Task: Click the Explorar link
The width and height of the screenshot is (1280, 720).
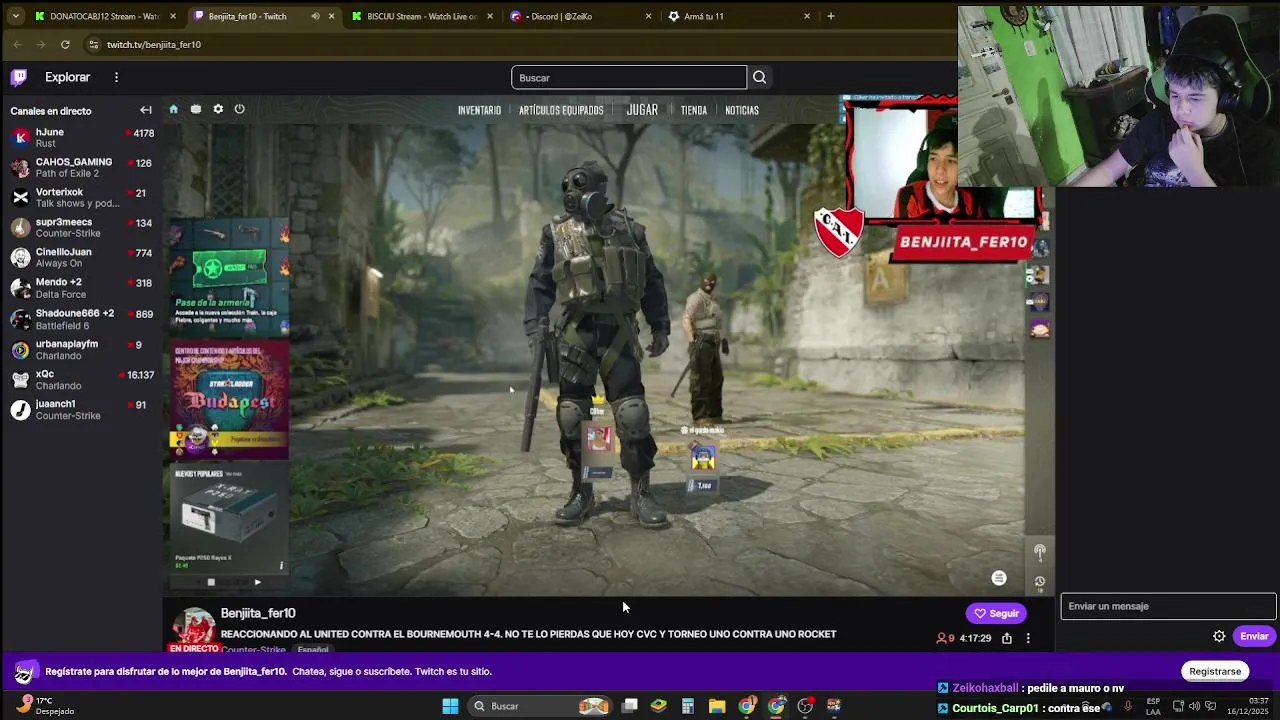Action: [67, 77]
